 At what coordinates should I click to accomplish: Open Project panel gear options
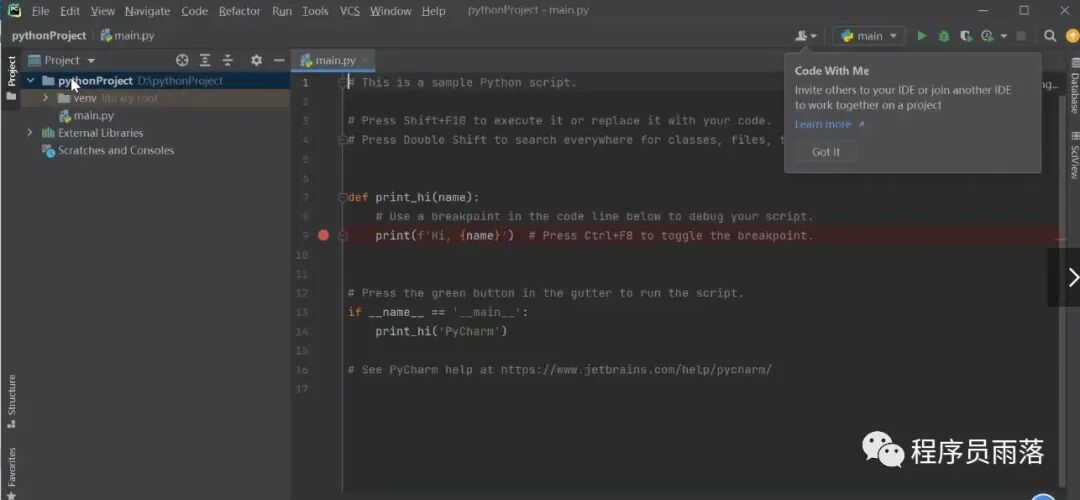pyautogui.click(x=256, y=61)
